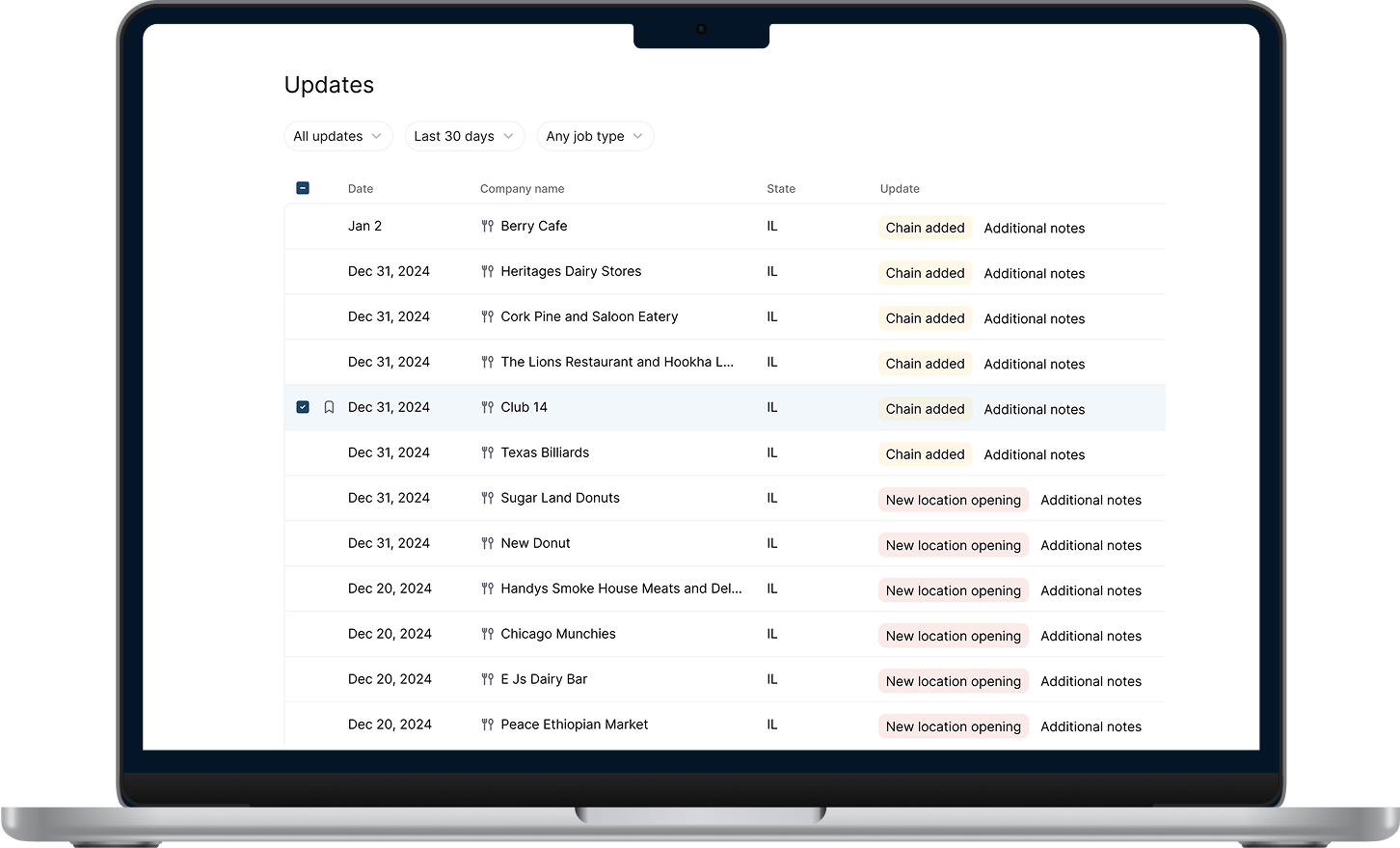Click the restaurant icon beside Peace Ethiopian Market
This screenshot has width=1400, height=848.
point(487,725)
